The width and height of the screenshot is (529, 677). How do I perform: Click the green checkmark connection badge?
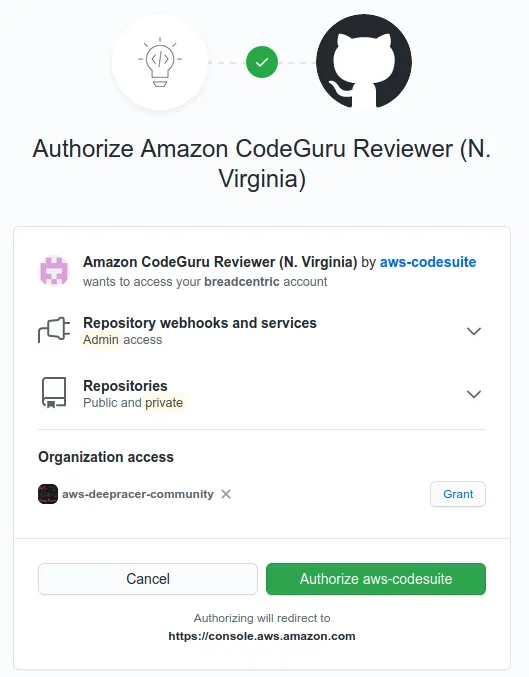click(262, 62)
